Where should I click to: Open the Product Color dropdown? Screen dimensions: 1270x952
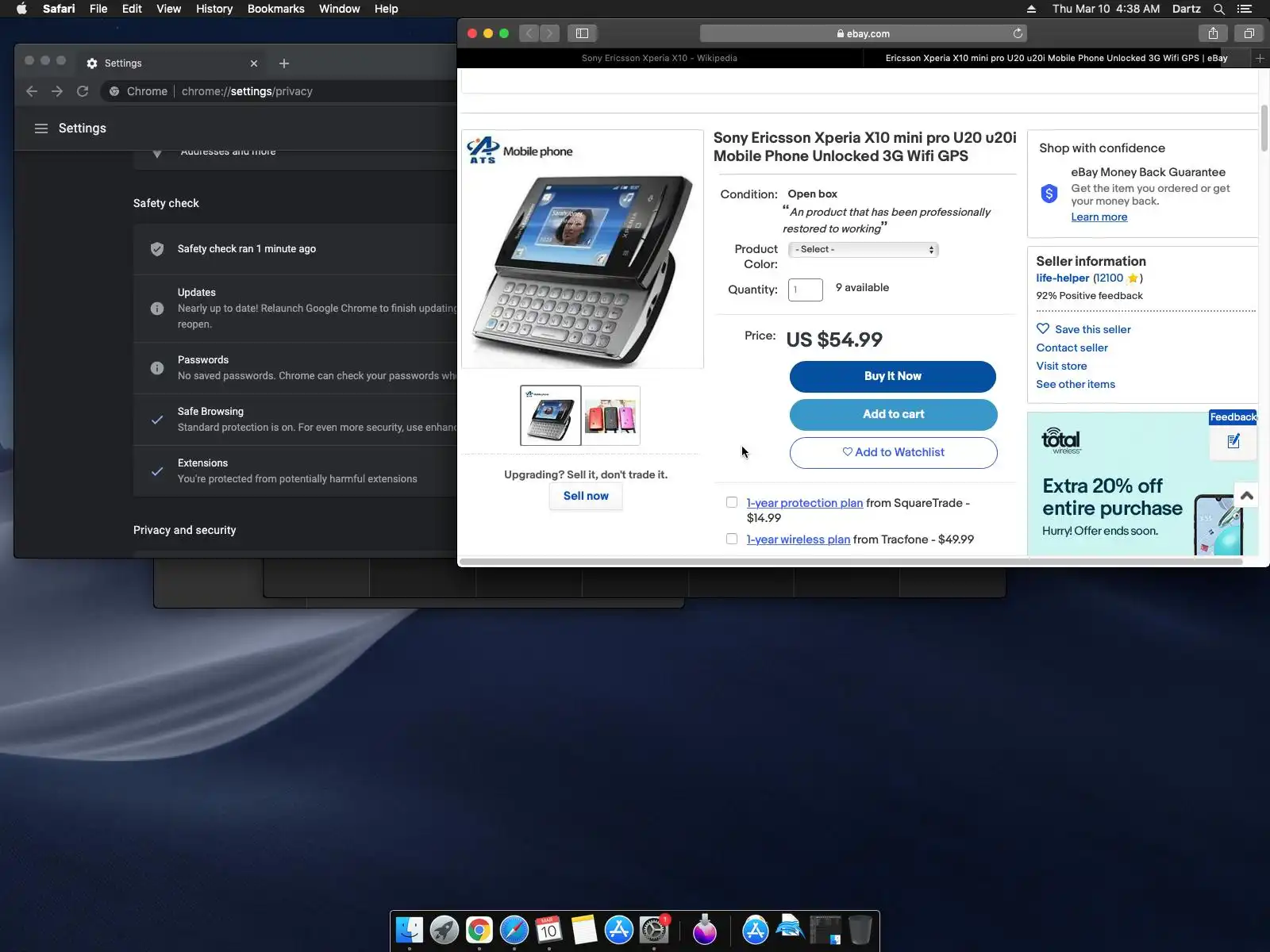click(x=864, y=249)
